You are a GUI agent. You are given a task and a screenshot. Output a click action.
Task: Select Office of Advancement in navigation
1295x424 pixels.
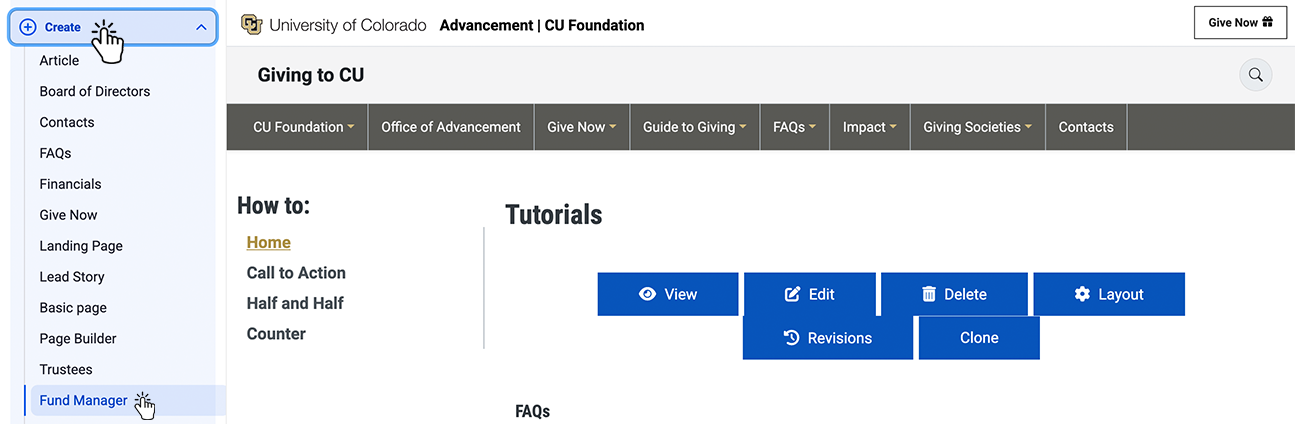coord(451,127)
